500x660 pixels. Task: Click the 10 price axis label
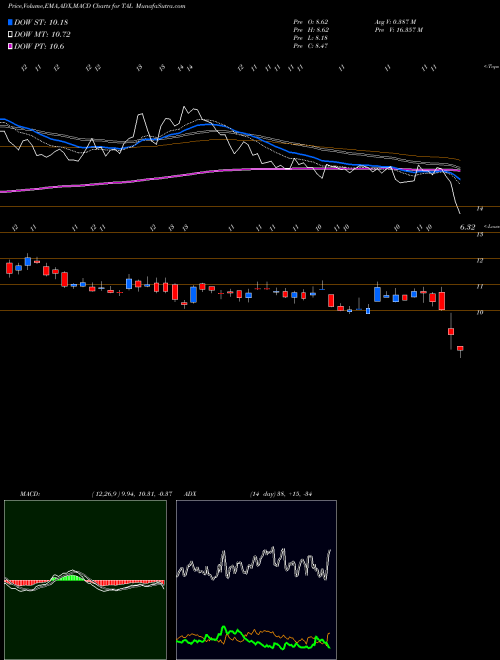coord(479,313)
